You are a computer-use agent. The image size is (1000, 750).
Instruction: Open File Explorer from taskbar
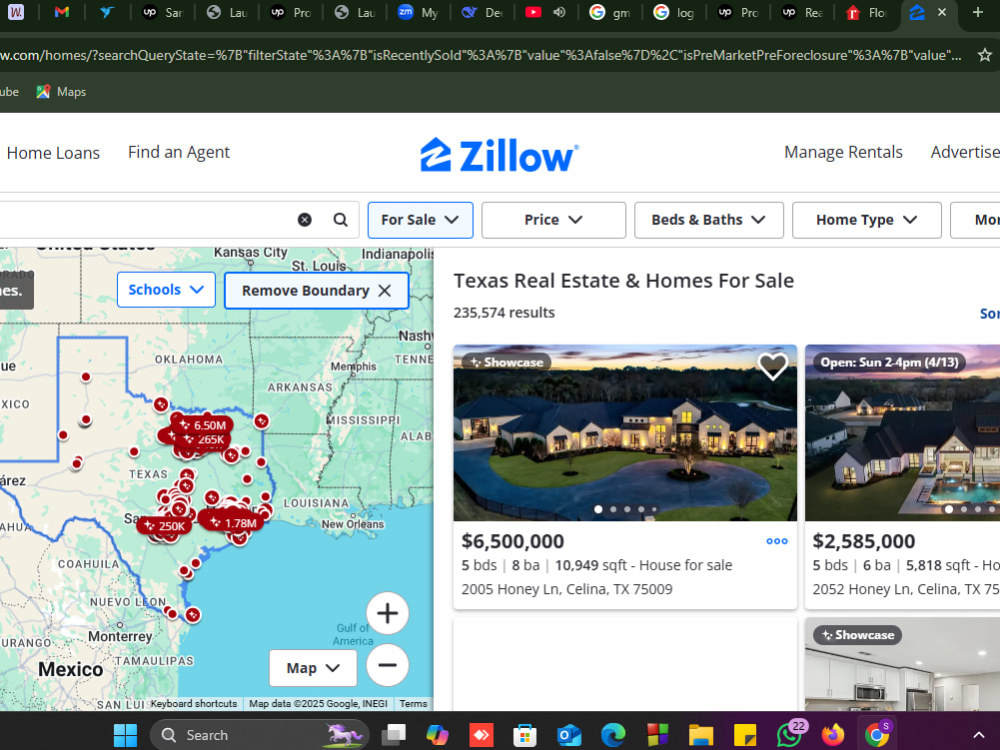(x=701, y=735)
